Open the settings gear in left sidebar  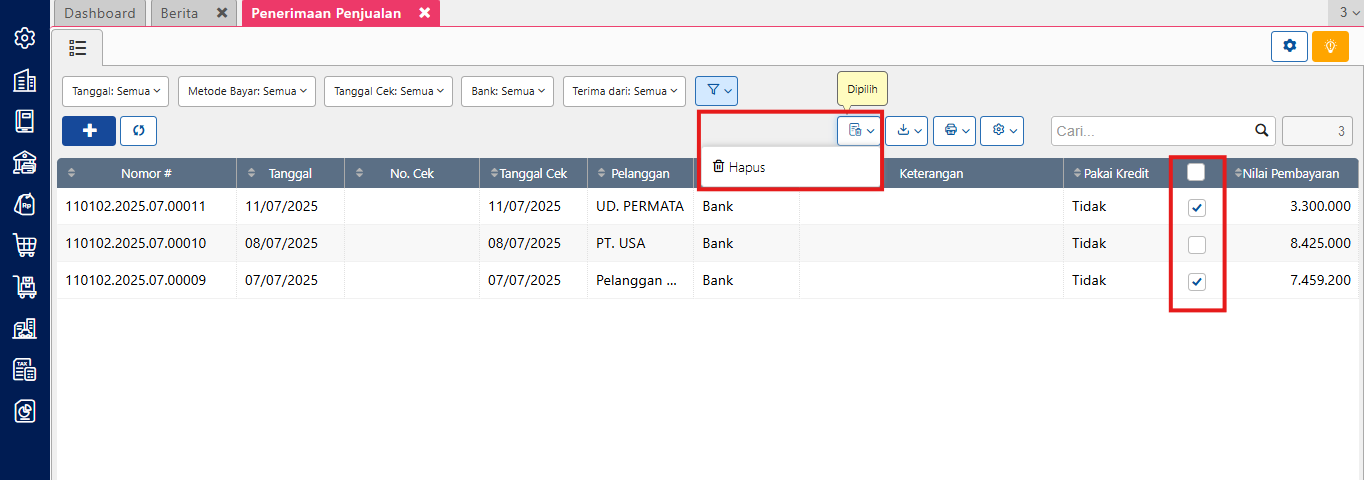tap(25, 39)
